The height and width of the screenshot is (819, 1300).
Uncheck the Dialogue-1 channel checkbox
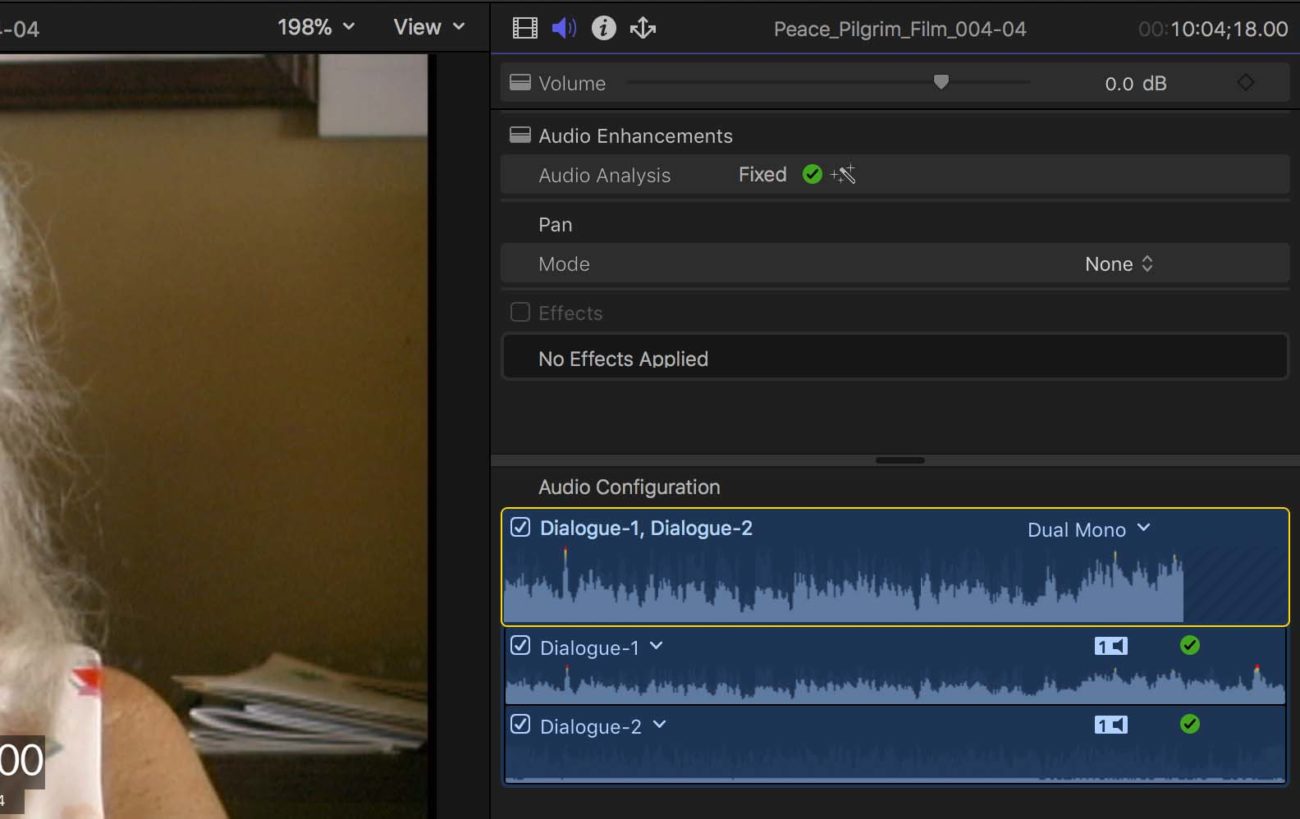click(519, 645)
